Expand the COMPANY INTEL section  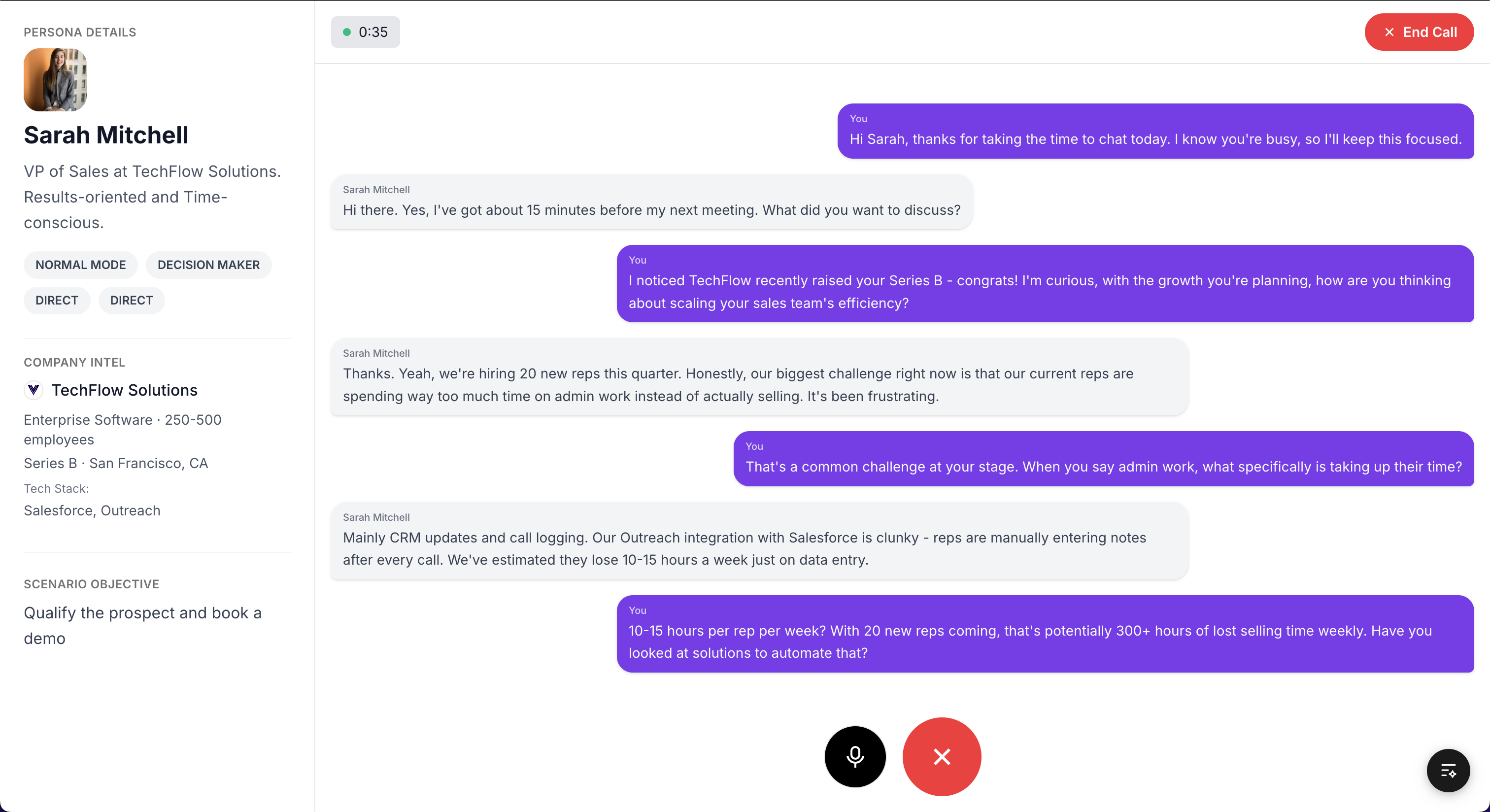tap(74, 362)
